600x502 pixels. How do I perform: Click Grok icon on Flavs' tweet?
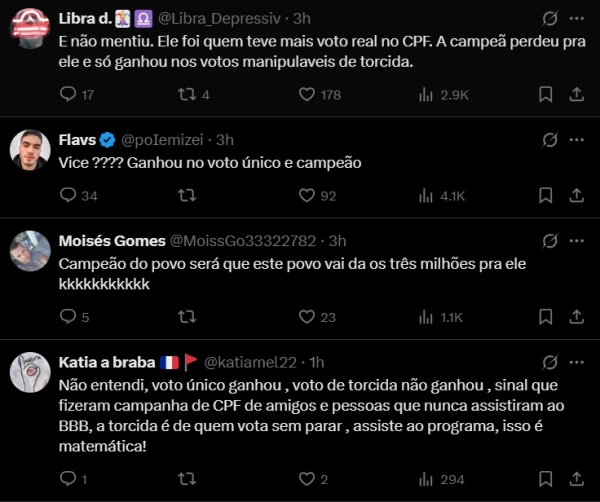click(x=548, y=140)
